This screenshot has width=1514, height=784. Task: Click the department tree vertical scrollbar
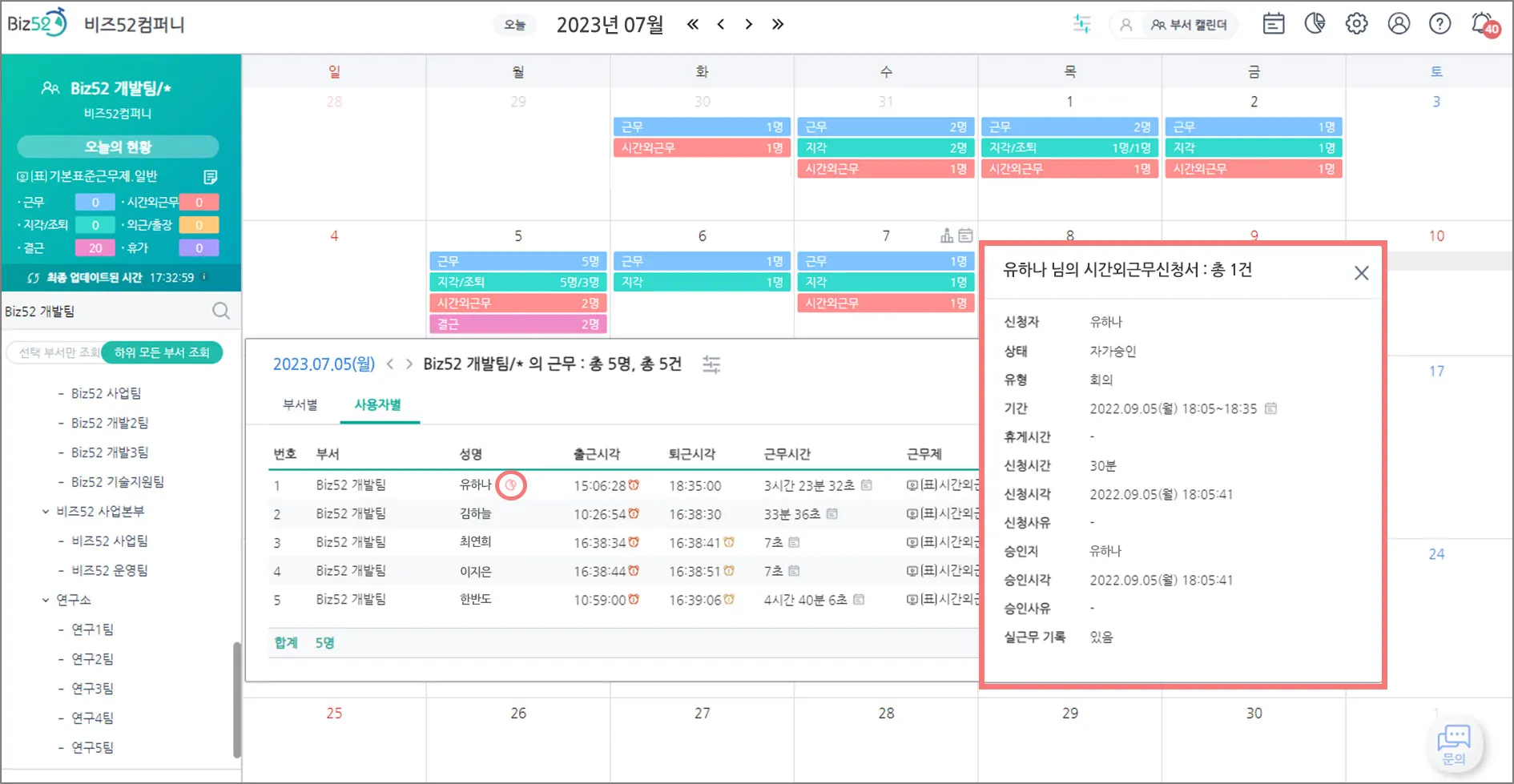click(236, 699)
